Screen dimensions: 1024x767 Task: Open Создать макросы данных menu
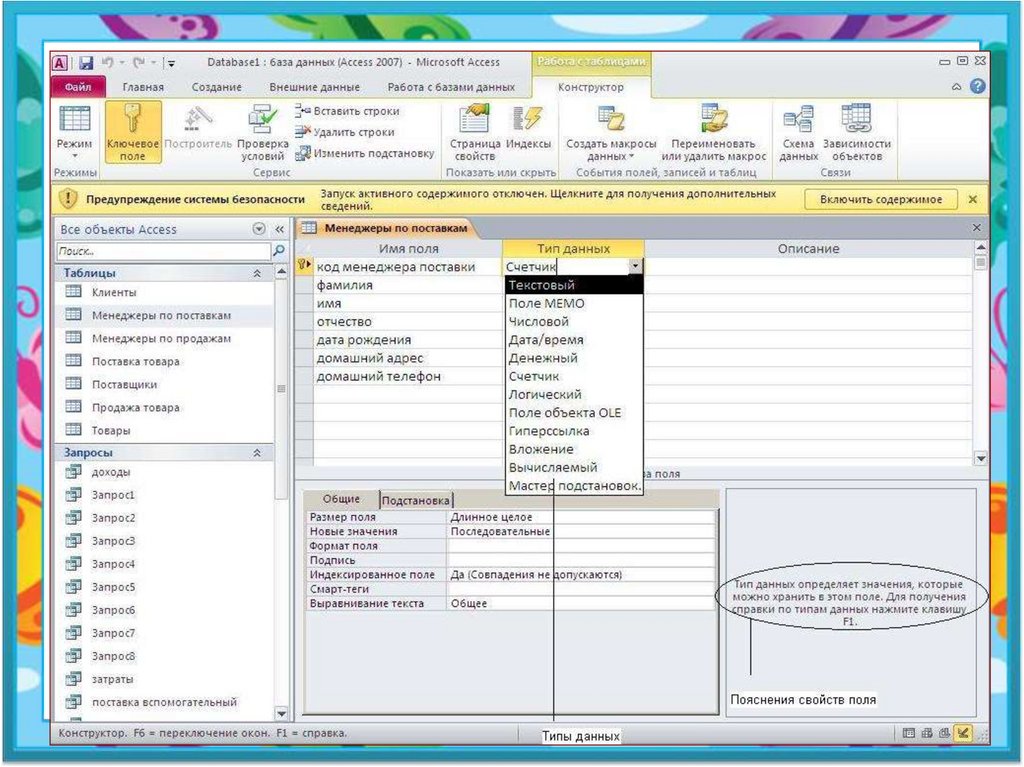(611, 132)
